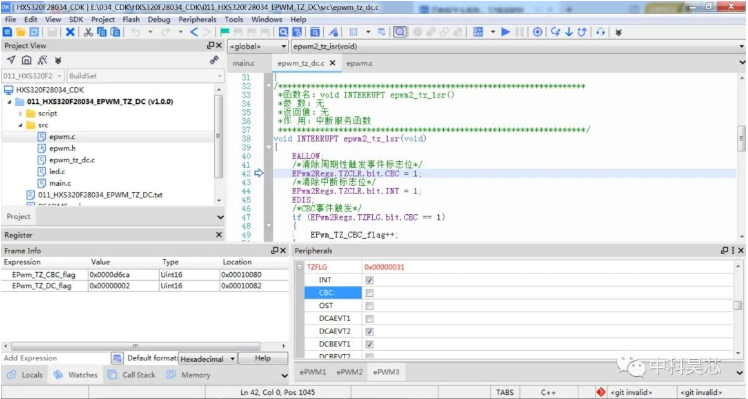Open the Peripherals menu

click(x=197, y=20)
